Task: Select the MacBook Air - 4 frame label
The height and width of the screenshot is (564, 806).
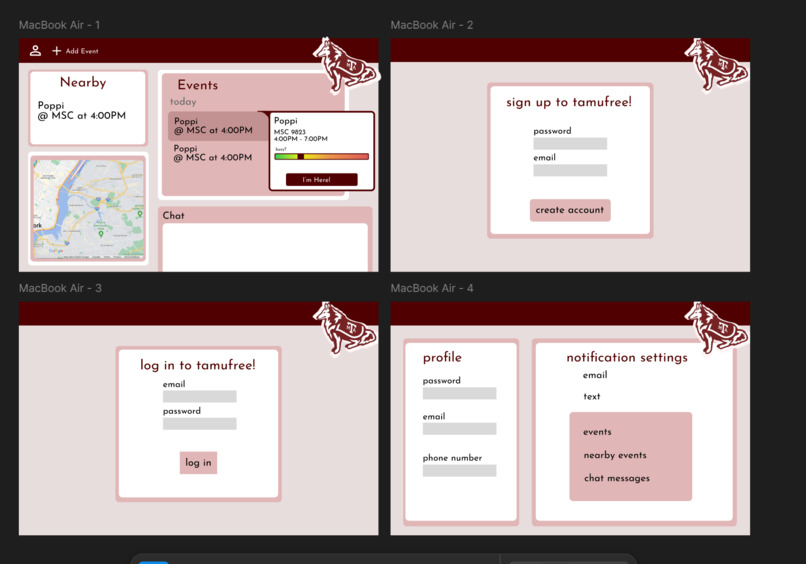Action: (x=432, y=288)
